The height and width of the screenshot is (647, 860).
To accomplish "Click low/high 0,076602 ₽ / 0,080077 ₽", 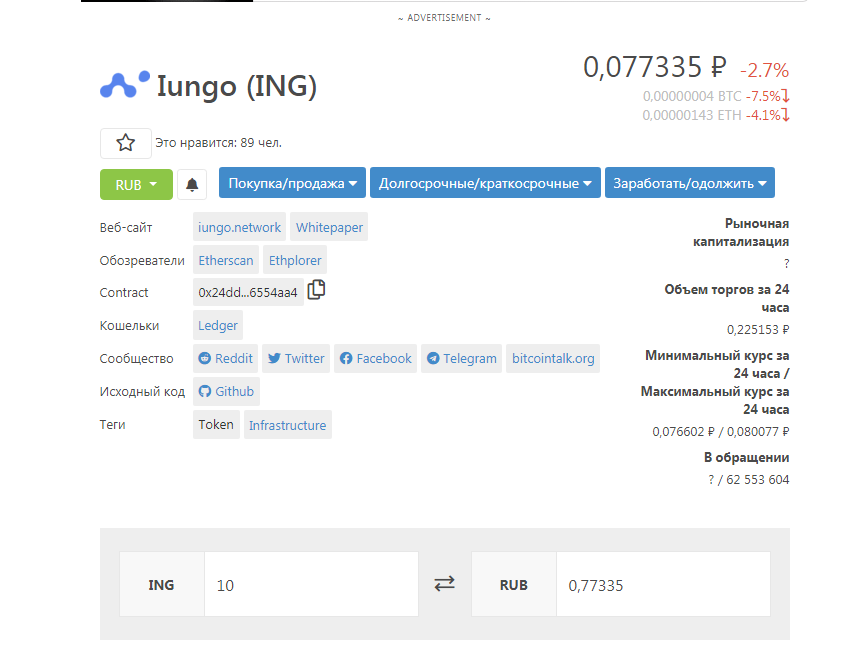I will (721, 432).
